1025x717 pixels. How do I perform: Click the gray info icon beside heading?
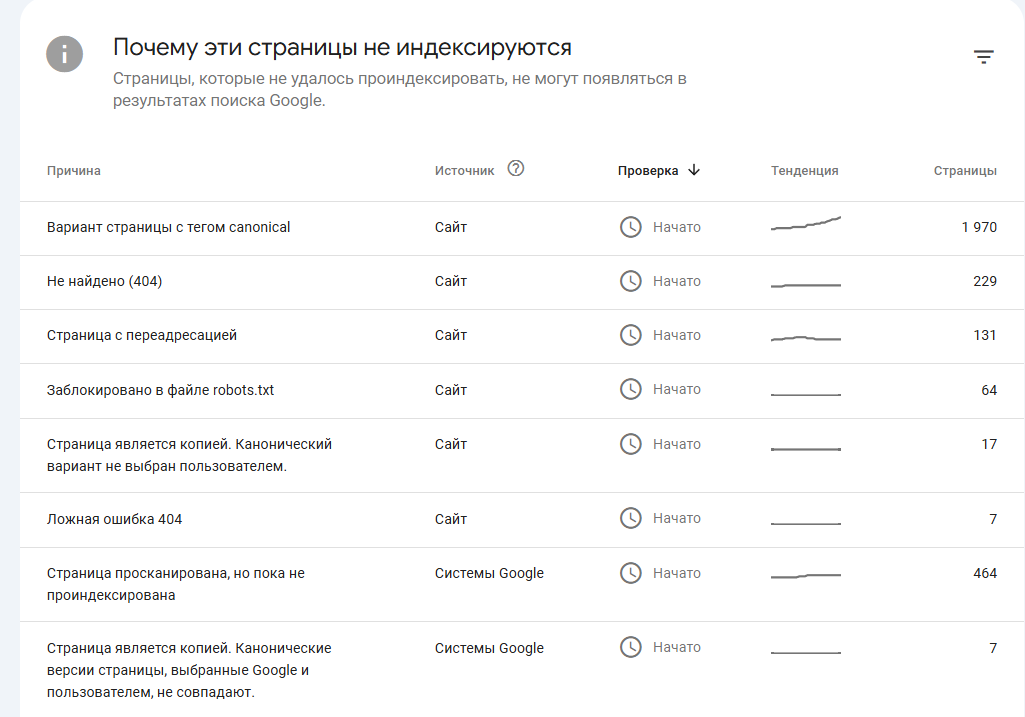click(x=64, y=54)
